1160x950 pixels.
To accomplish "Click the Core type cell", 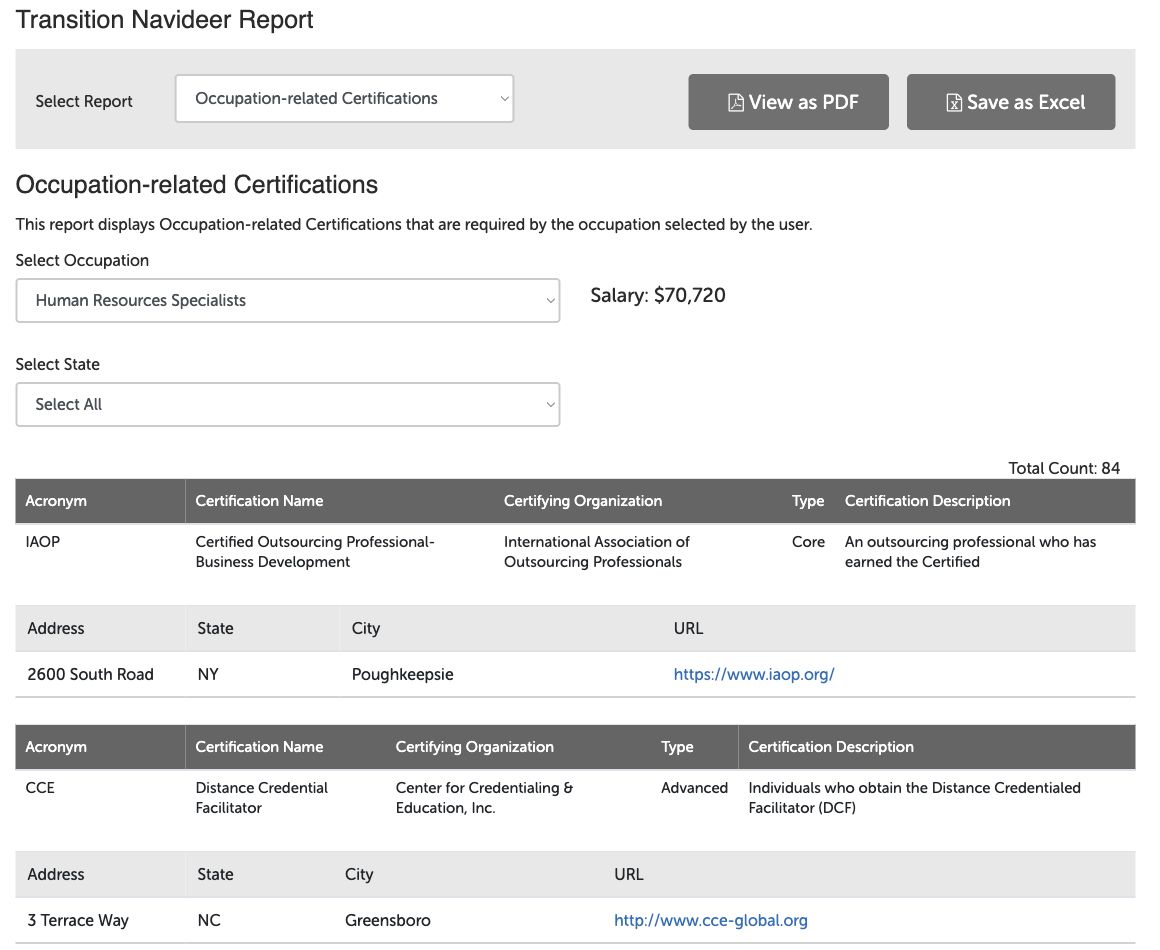I will (808, 542).
